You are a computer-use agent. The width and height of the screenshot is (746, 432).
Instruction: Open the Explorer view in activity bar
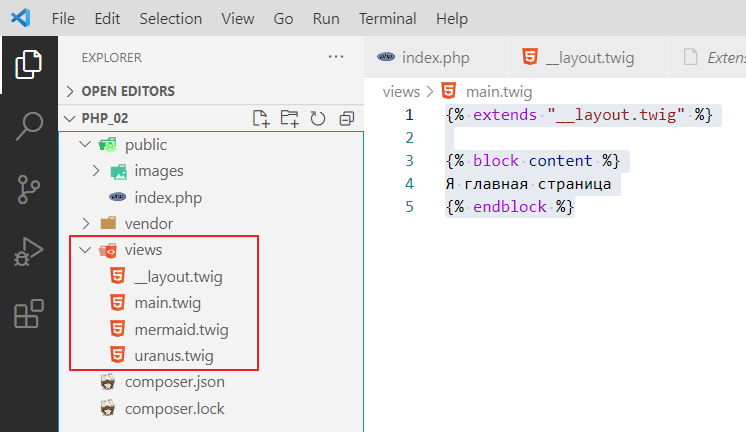click(29, 65)
